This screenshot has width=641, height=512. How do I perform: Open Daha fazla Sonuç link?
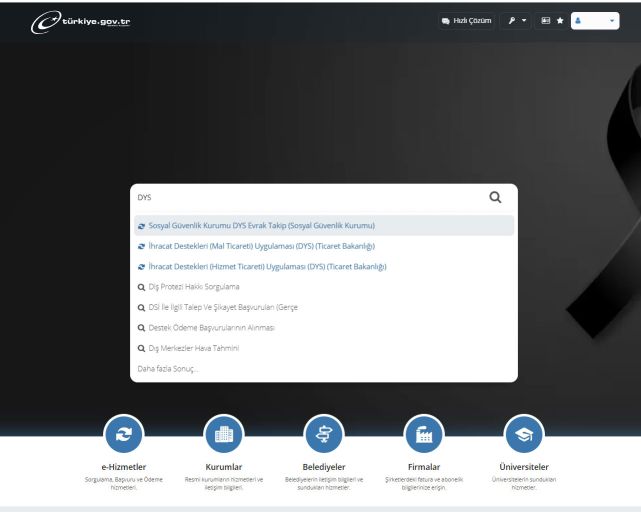click(168, 368)
